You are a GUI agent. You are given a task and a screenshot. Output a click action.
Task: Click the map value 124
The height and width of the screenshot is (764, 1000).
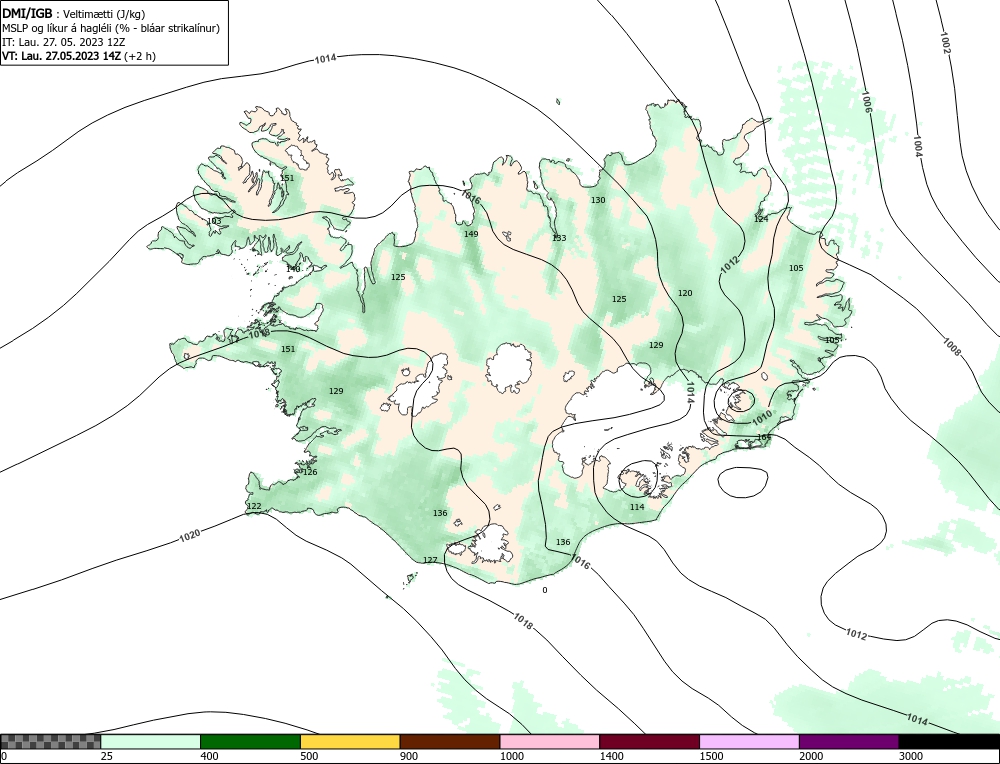pos(761,219)
